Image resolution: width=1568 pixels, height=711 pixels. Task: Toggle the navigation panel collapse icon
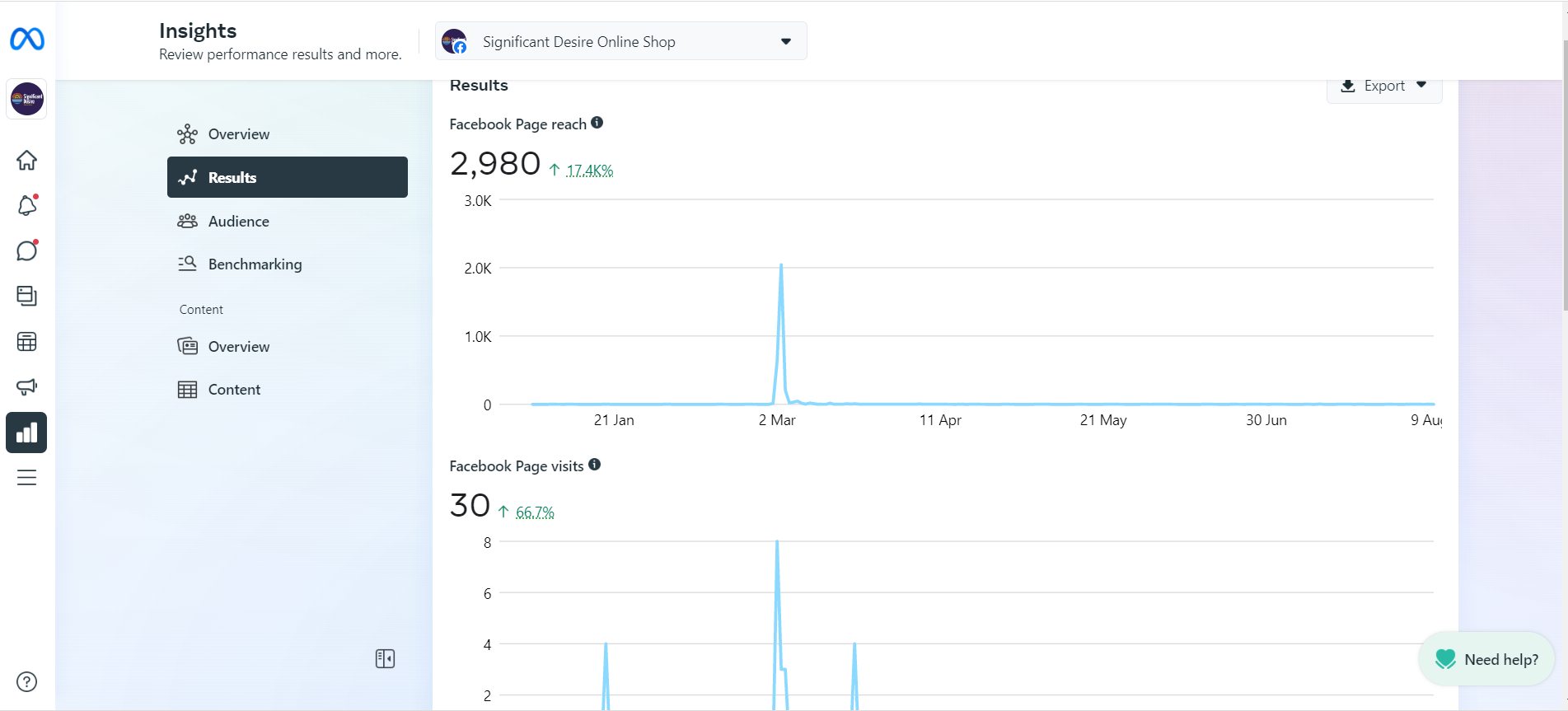[x=385, y=658]
